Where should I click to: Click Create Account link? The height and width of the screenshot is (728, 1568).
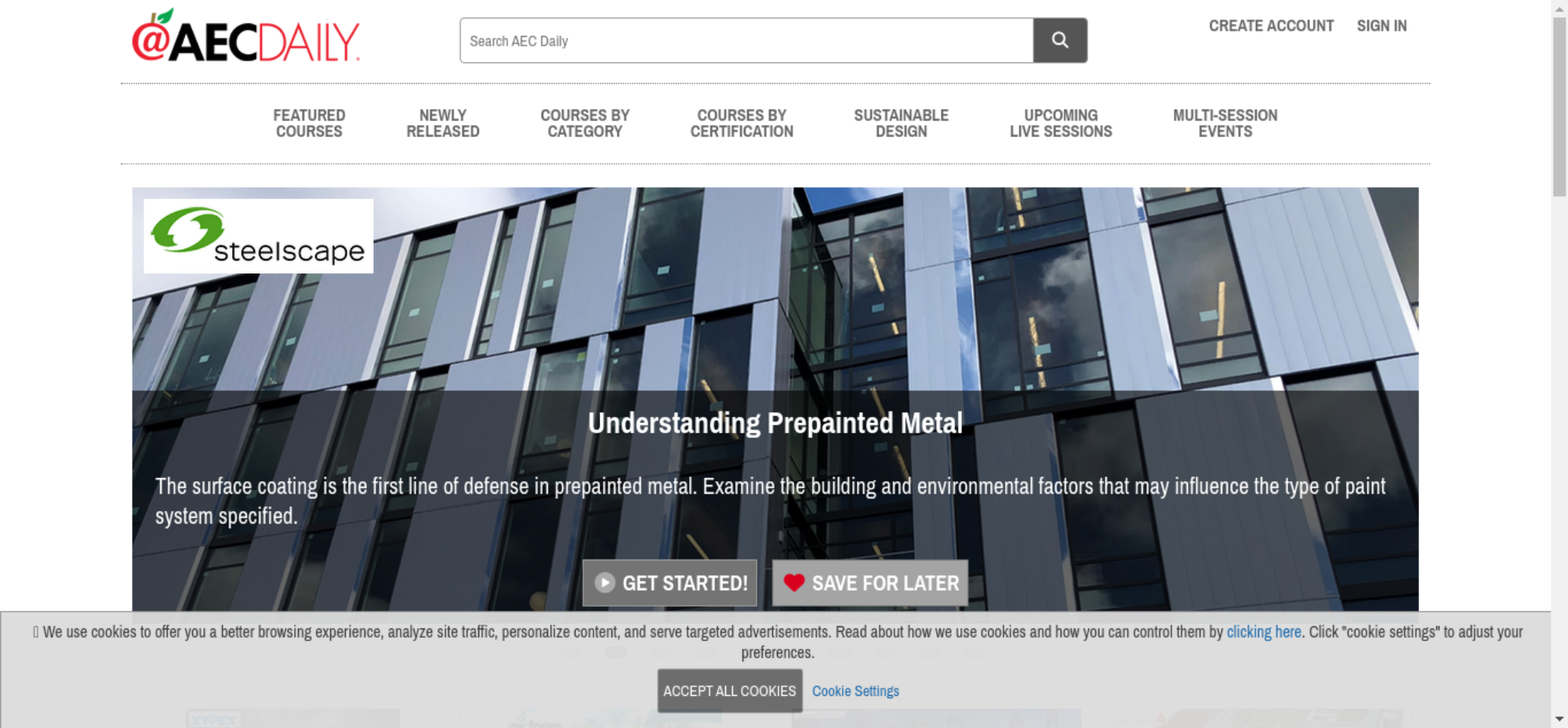[1271, 26]
